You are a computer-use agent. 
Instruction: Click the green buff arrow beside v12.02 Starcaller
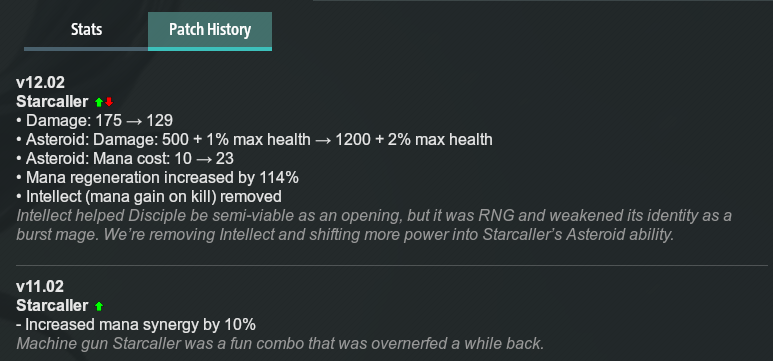point(99,102)
